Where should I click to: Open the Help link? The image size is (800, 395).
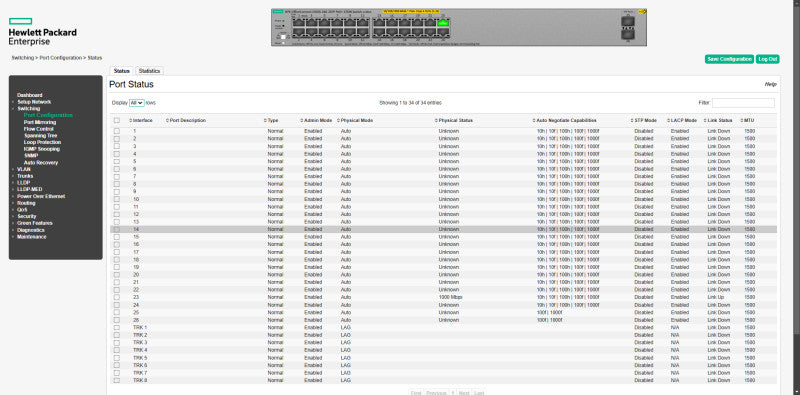pos(770,84)
